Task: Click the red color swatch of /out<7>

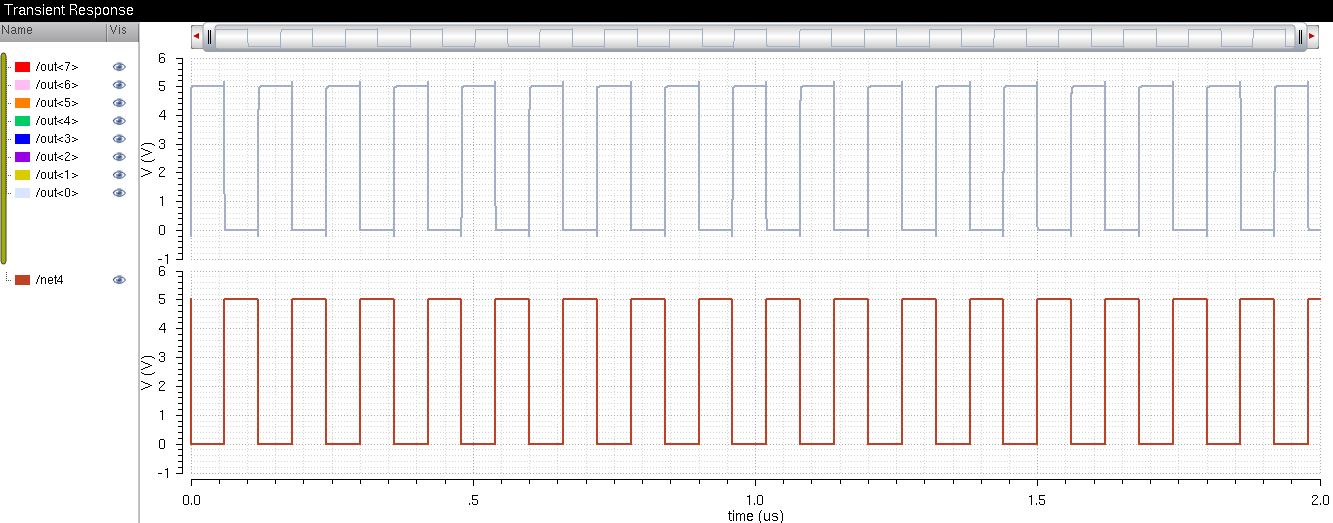Action: pos(22,67)
